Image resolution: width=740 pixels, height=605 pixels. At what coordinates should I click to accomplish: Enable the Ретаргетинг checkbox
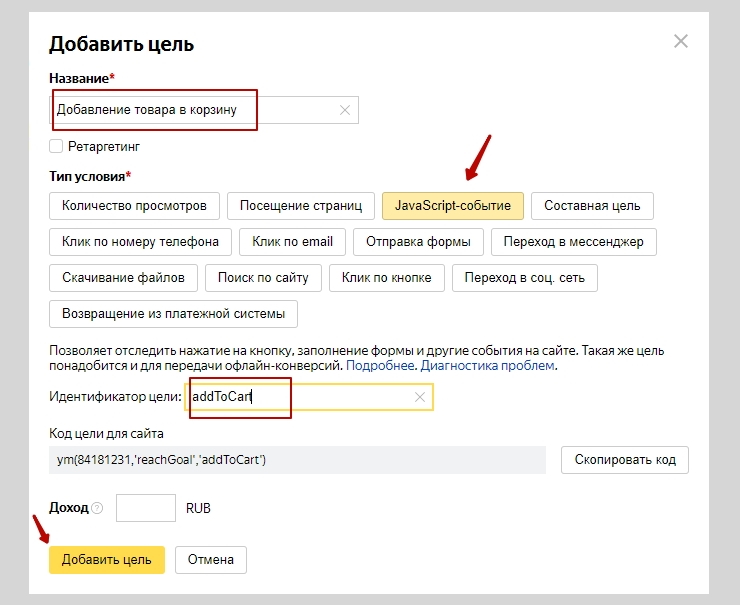tap(56, 146)
